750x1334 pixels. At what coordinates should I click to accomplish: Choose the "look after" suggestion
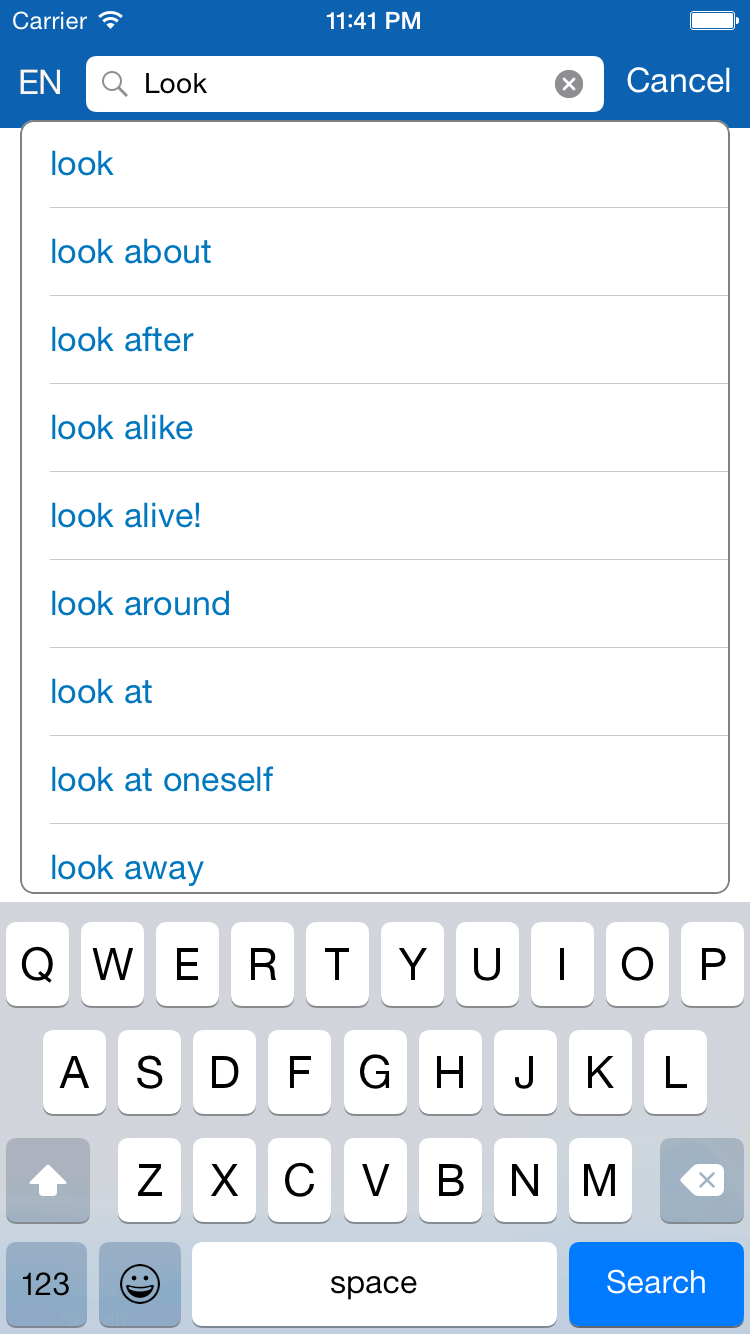click(x=122, y=340)
